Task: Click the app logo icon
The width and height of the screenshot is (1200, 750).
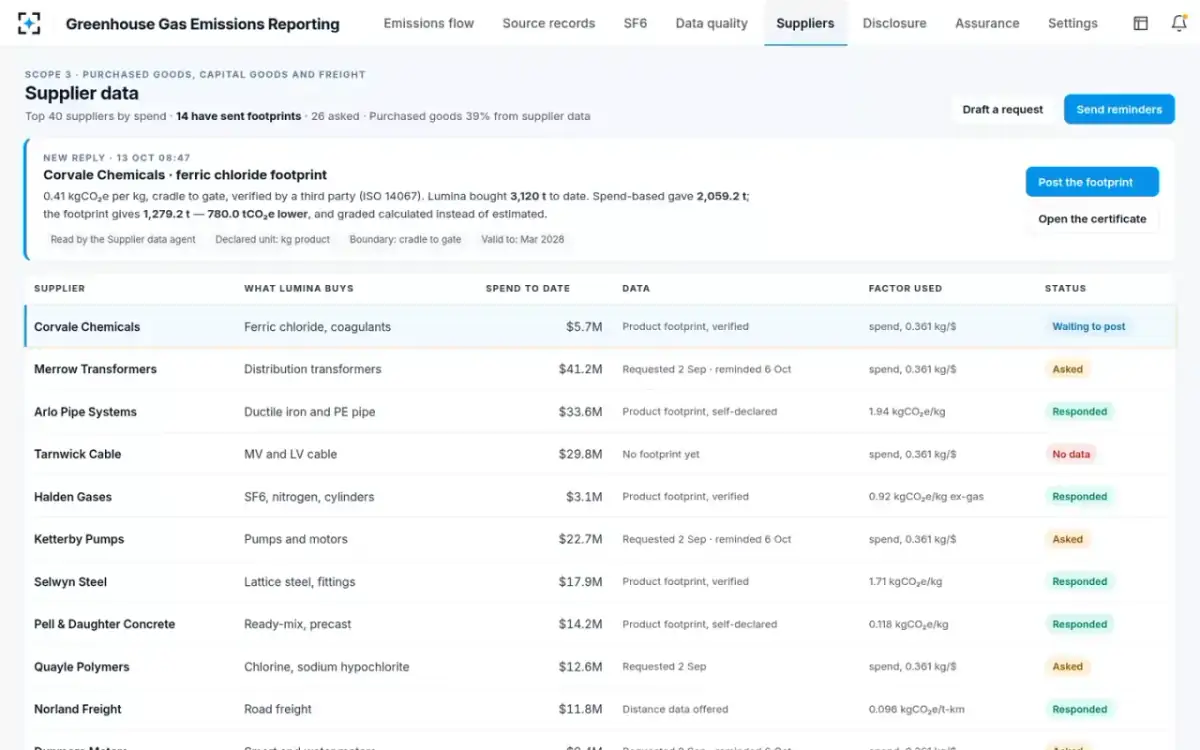Action: [x=30, y=23]
